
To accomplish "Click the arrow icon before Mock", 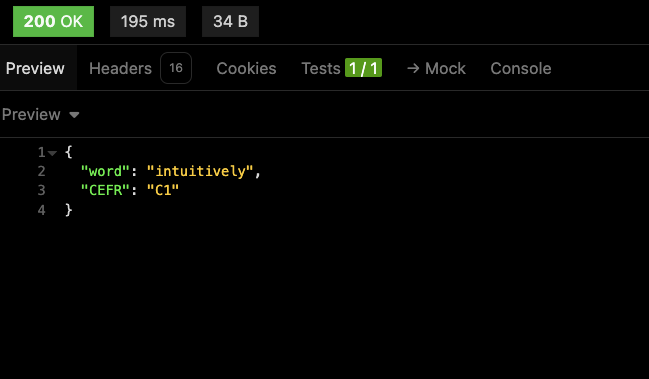I will point(413,68).
